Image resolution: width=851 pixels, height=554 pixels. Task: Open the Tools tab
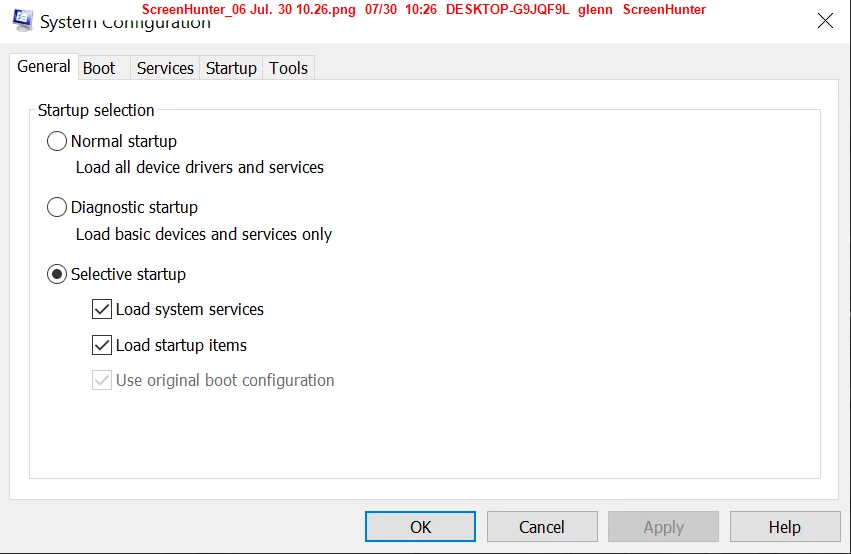point(288,68)
